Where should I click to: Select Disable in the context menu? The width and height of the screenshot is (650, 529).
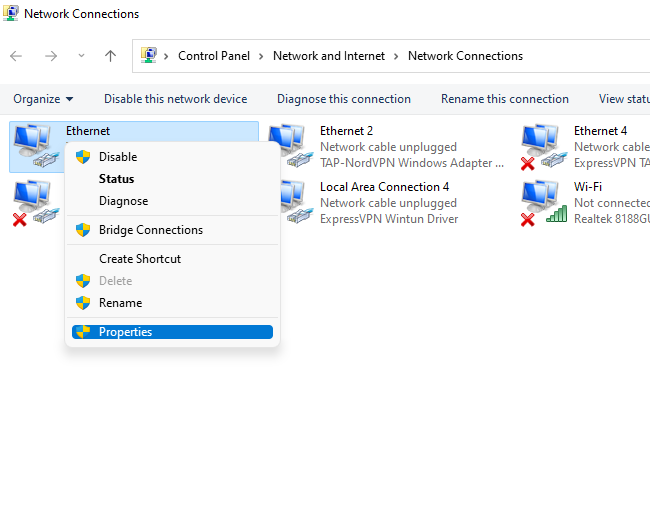tap(118, 157)
